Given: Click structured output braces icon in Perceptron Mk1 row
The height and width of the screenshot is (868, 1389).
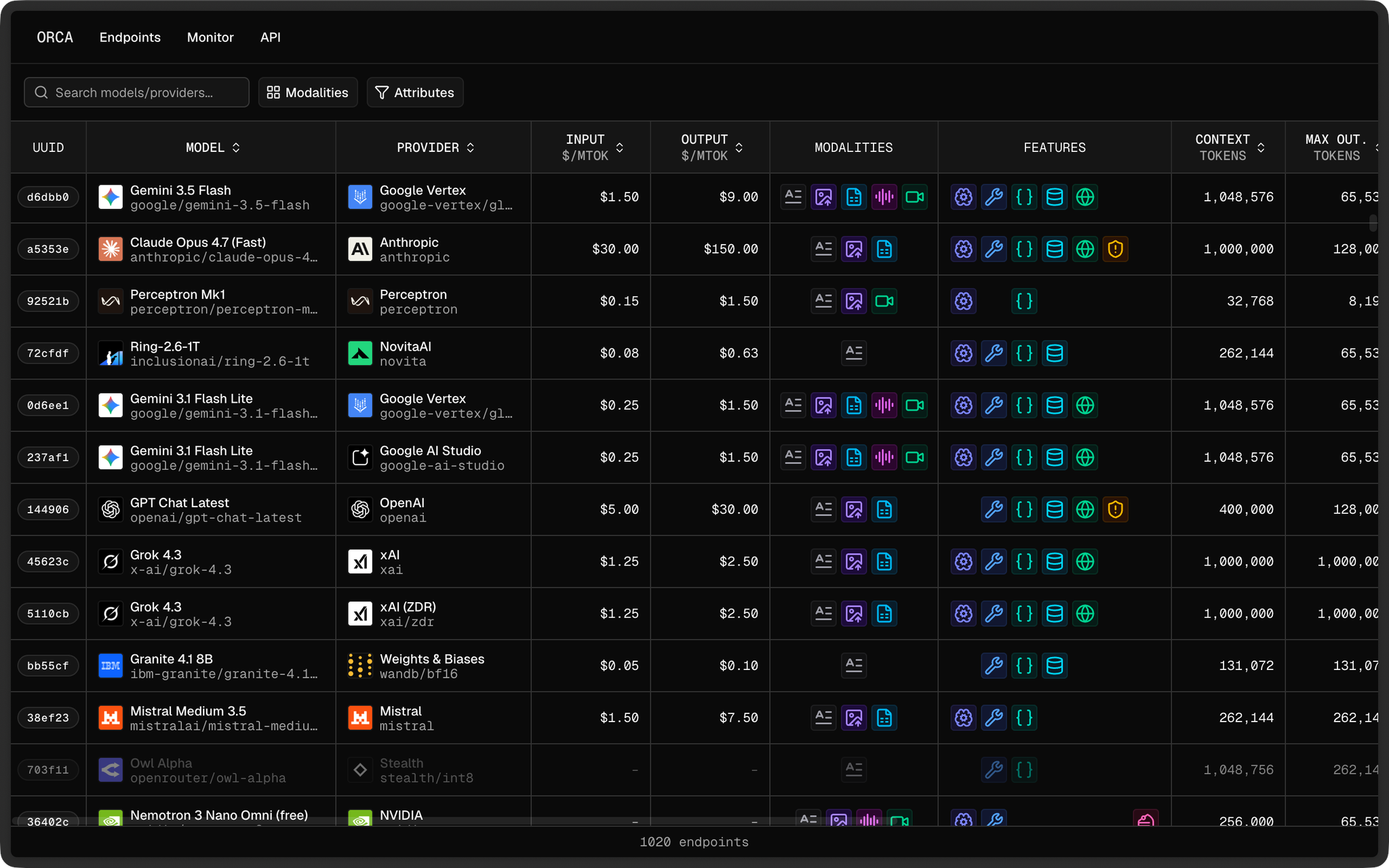Looking at the screenshot, I should point(1024,301).
